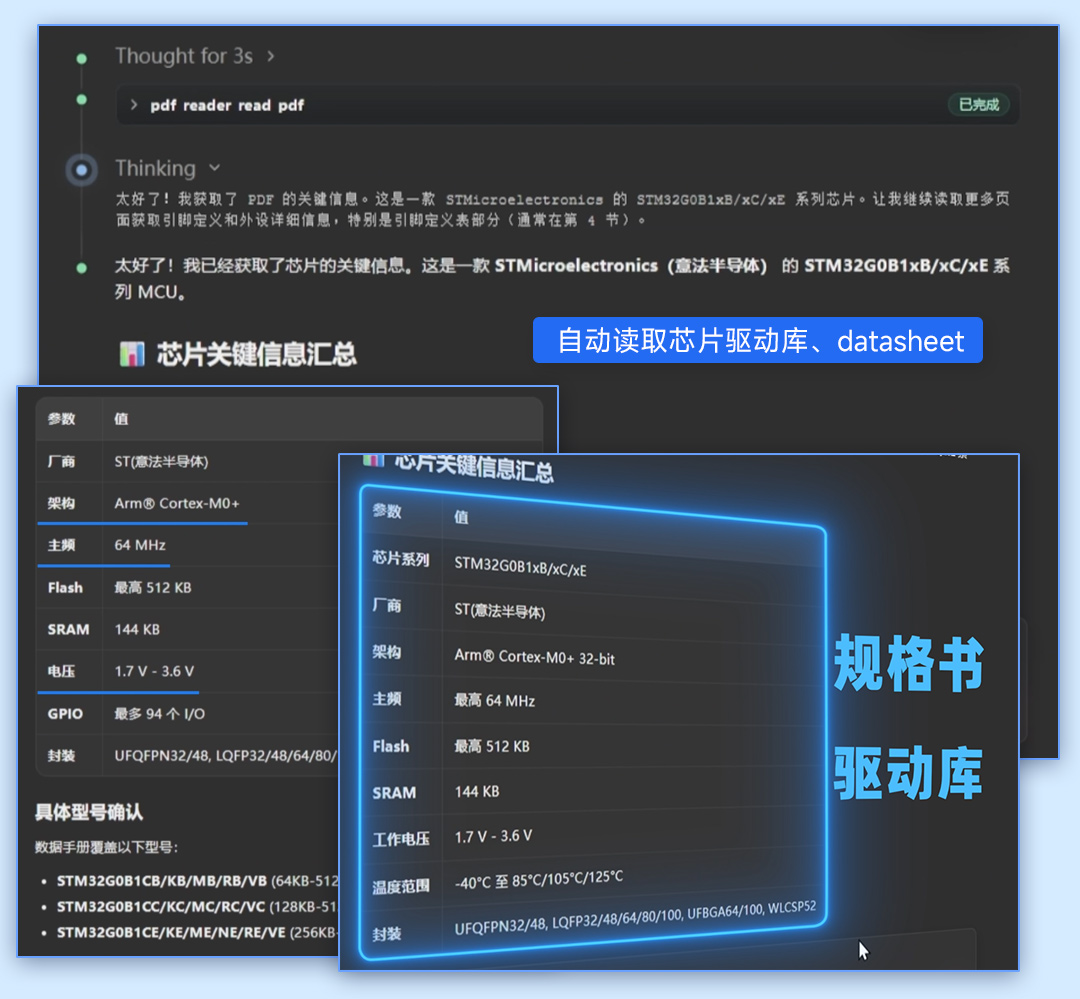Expand the 'Thought for 3s' chevron
Viewport: 1080px width, 999px height.
tap(271, 56)
